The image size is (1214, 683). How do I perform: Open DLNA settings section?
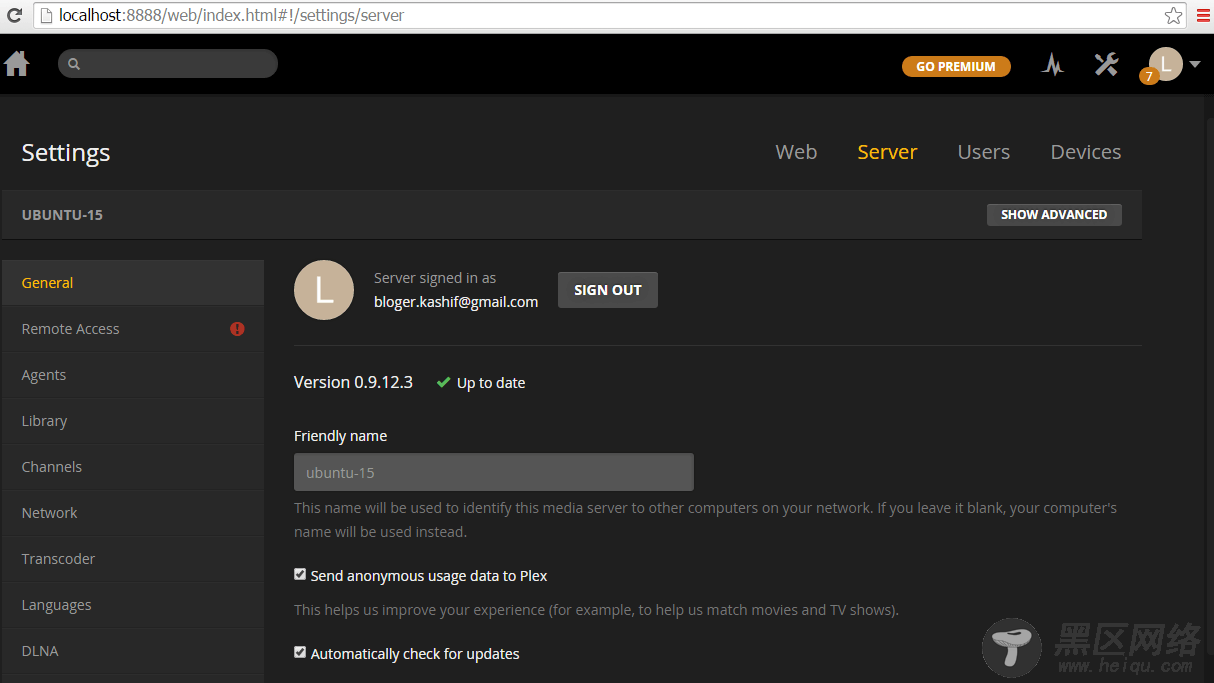point(133,651)
